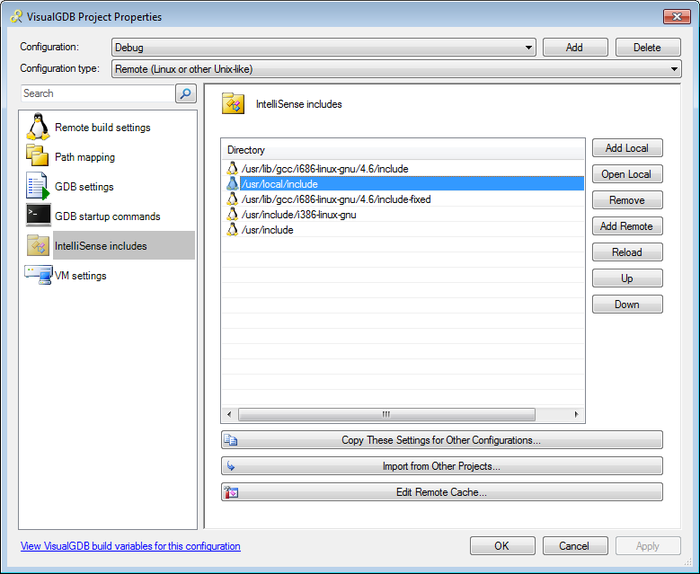Click the VM settings computer icon

(38, 275)
